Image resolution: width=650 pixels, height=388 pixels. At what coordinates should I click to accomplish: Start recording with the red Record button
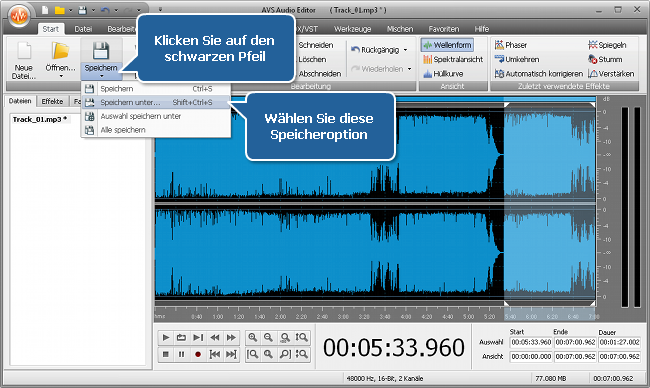198,354
